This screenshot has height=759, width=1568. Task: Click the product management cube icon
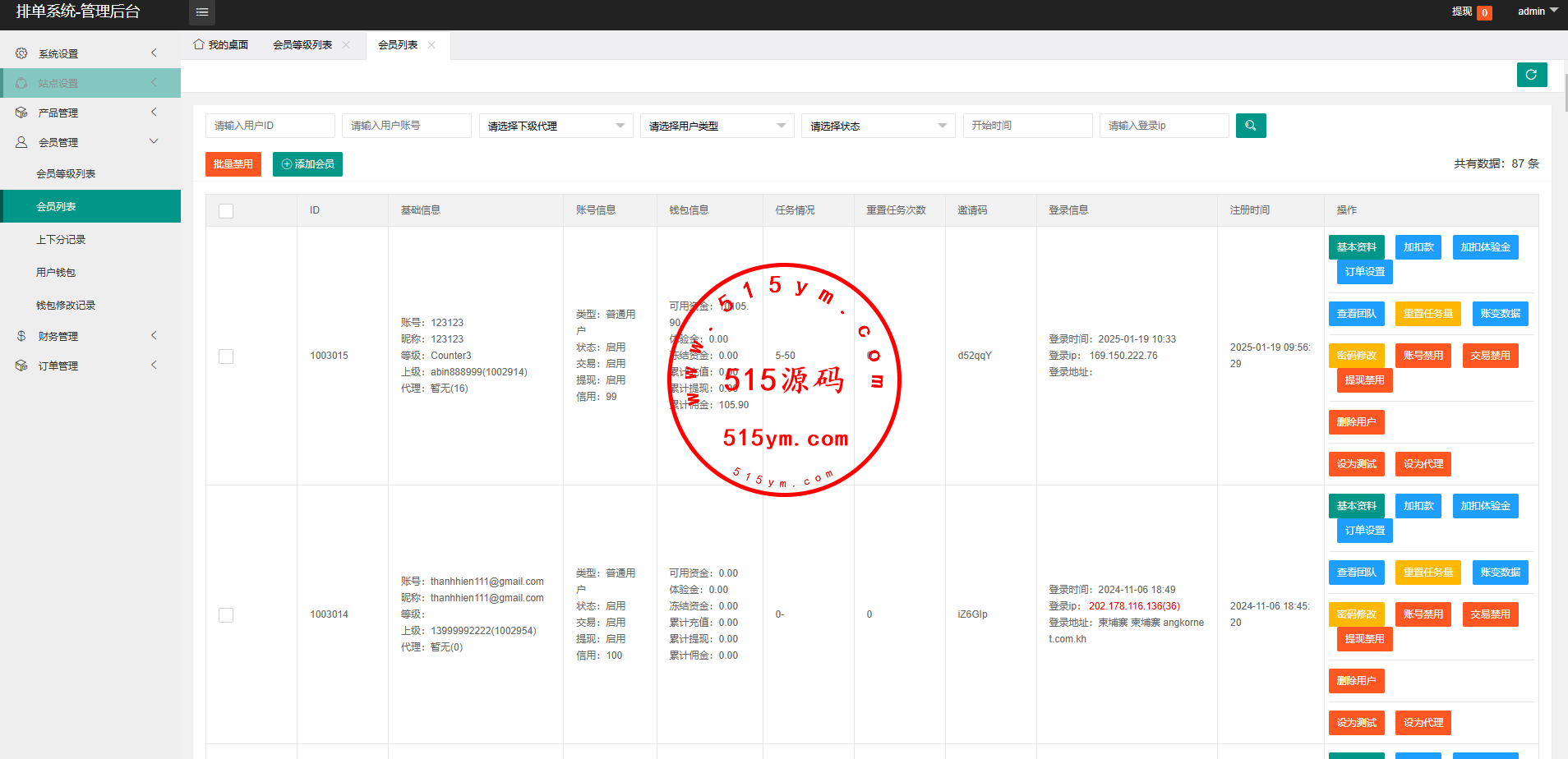point(21,113)
